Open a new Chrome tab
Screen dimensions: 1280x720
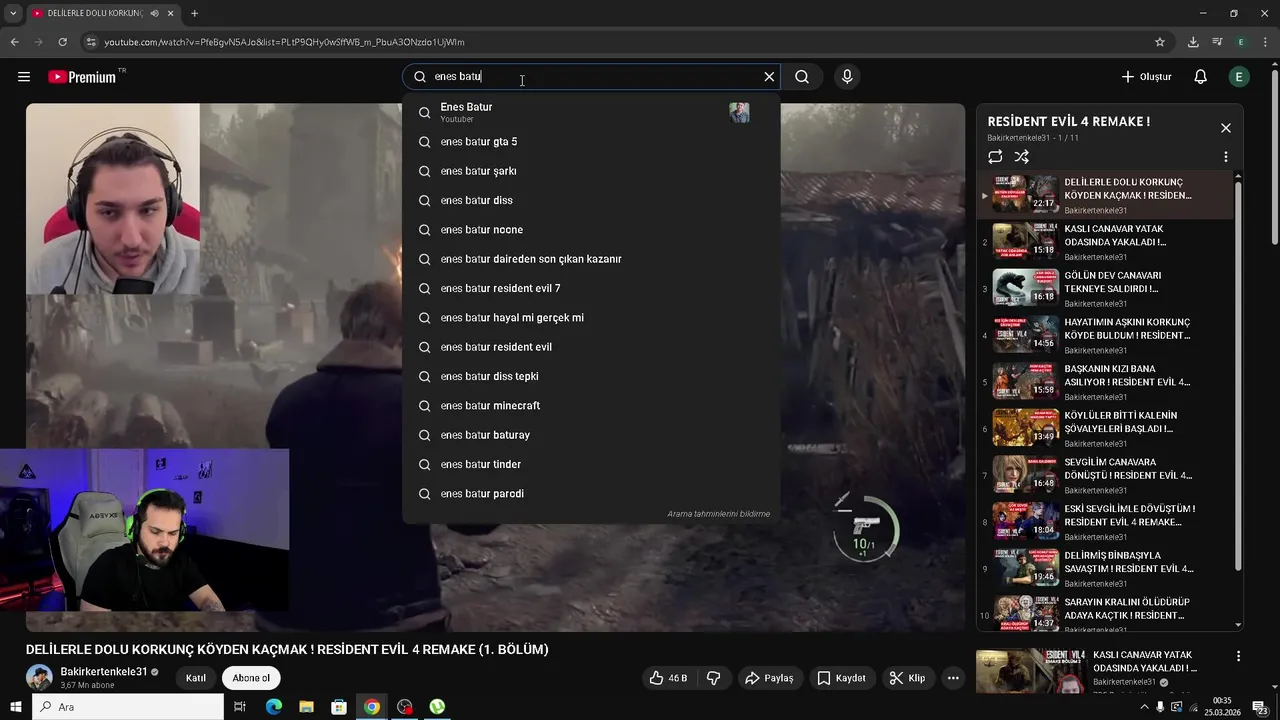tap(194, 13)
